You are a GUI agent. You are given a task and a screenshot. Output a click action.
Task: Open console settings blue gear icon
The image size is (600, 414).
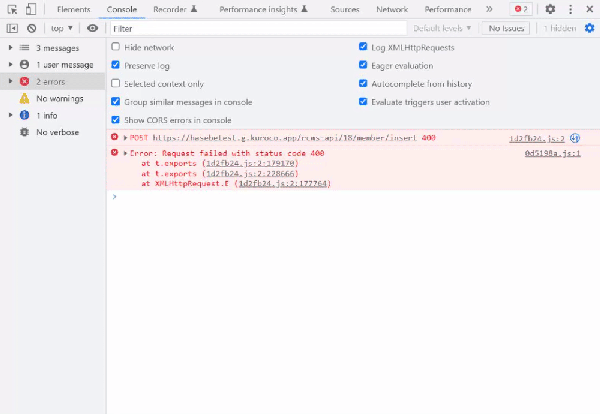click(589, 28)
